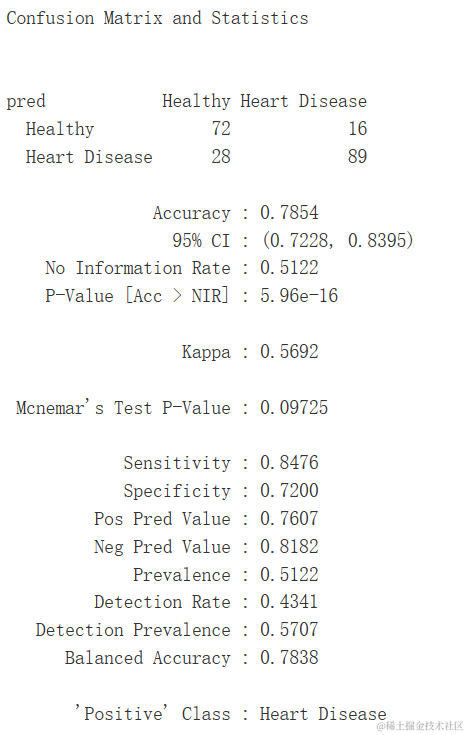Click the Confusion Matrix and Statistics heading
Viewport: 467px width, 735px height.
(x=157, y=18)
